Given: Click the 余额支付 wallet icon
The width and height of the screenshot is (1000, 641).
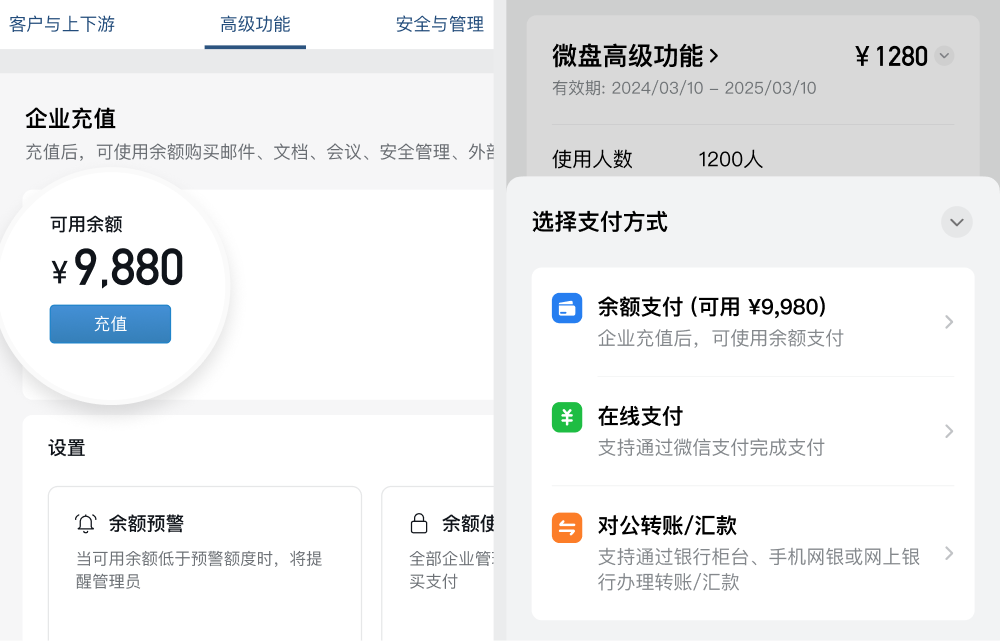Looking at the screenshot, I should point(567,308).
